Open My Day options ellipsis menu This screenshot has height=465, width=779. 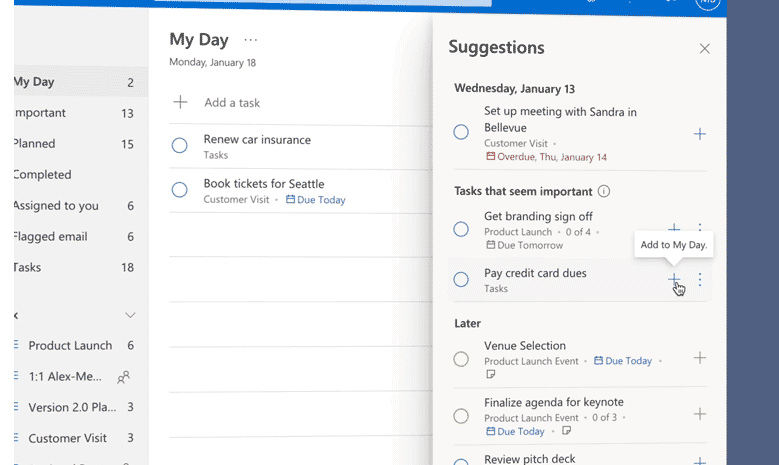tap(250, 40)
